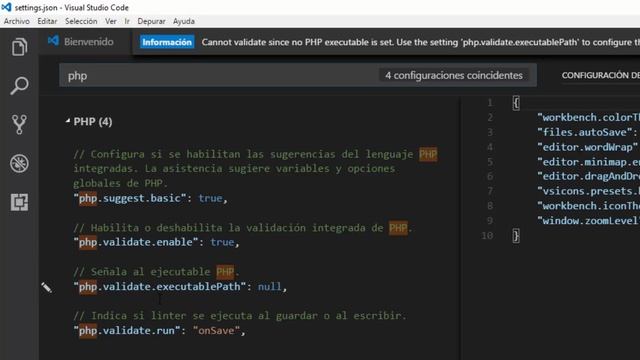Click the true value of php.validate.enable
Screen dimensions: 640x360
(222, 242)
